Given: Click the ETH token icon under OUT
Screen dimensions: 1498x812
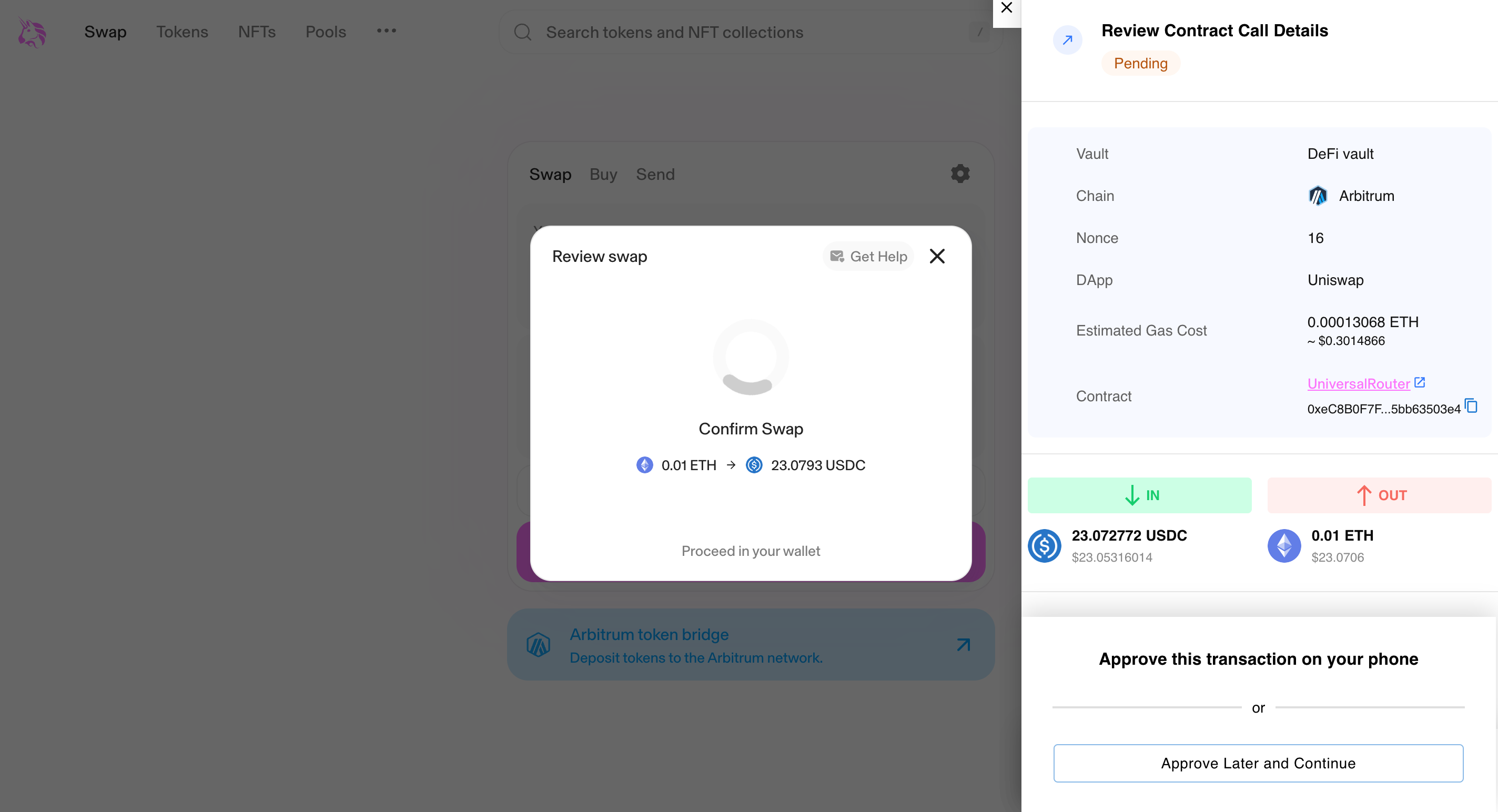Looking at the screenshot, I should pos(1284,546).
